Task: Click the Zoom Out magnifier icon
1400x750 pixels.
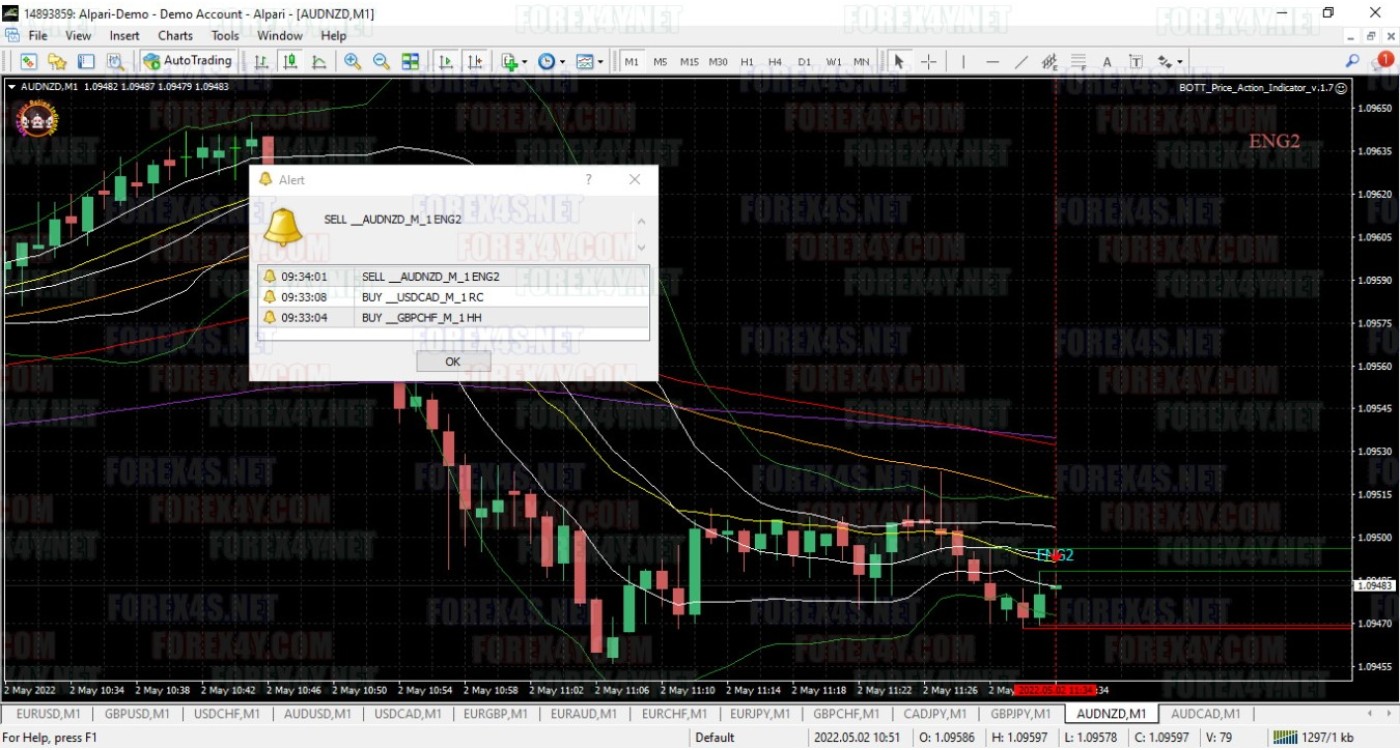Action: (381, 62)
